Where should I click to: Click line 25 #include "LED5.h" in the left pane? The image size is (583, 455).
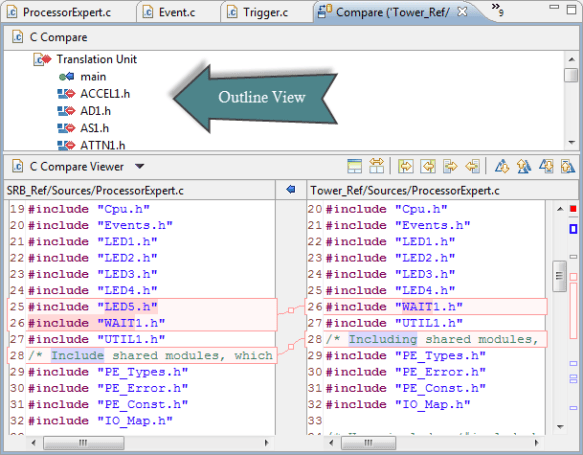(93, 307)
